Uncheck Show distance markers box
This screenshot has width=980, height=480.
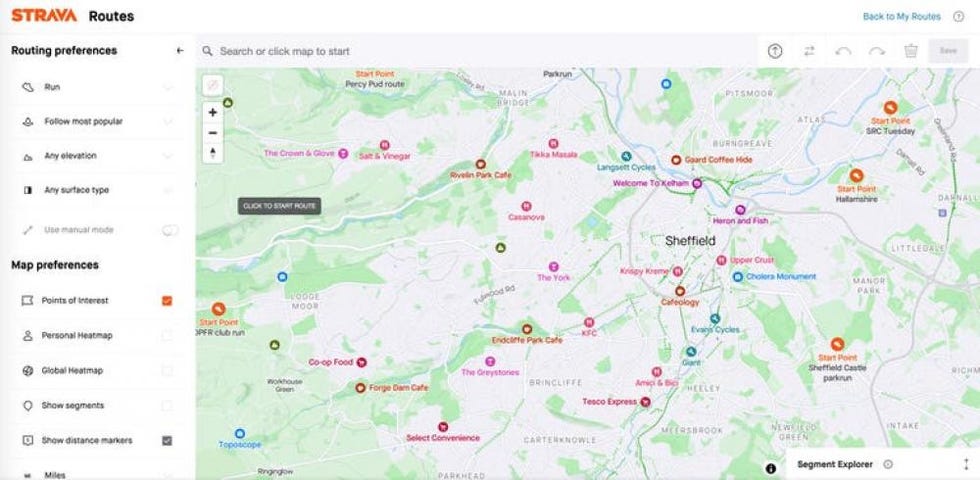click(x=167, y=441)
